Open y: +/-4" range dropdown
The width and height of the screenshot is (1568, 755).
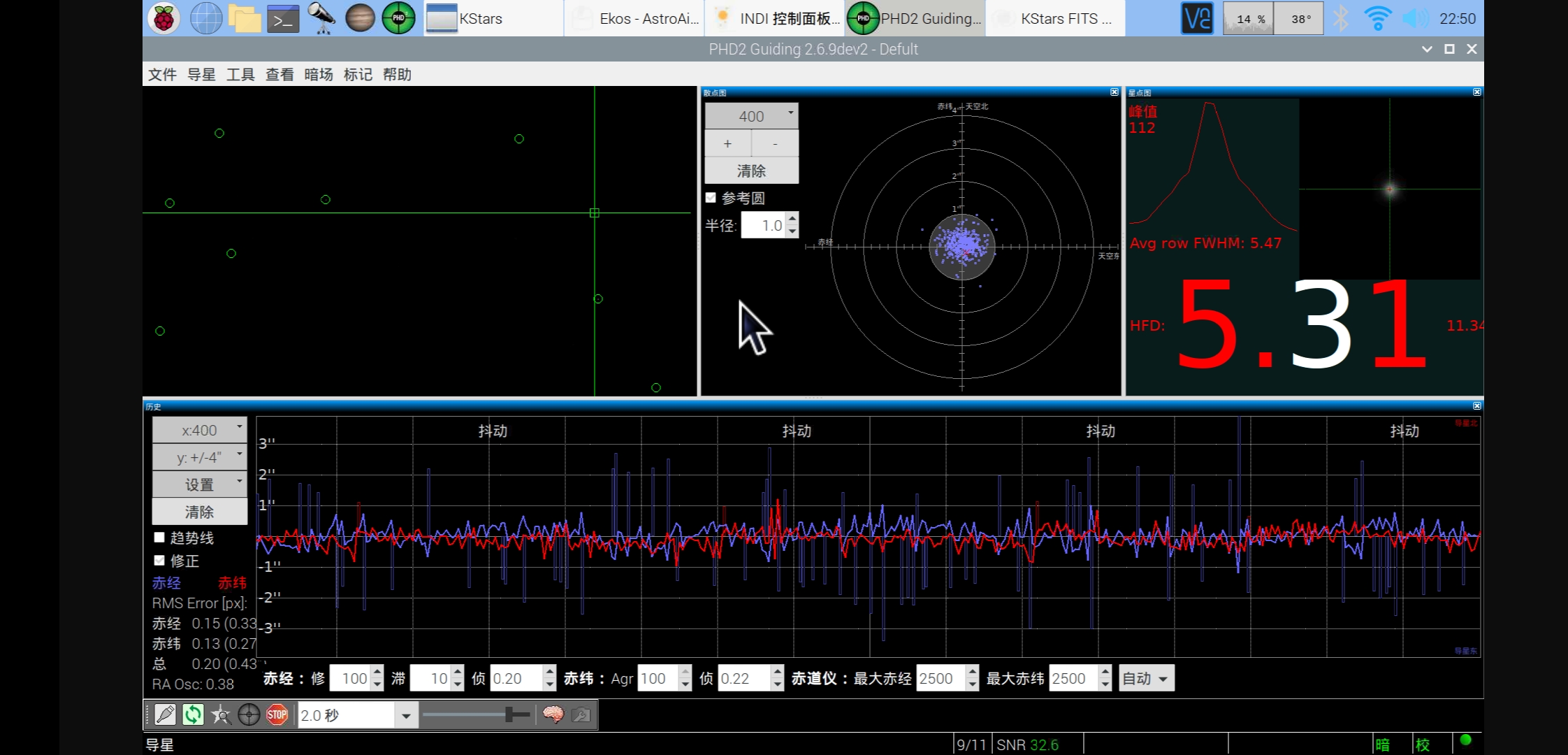point(200,457)
